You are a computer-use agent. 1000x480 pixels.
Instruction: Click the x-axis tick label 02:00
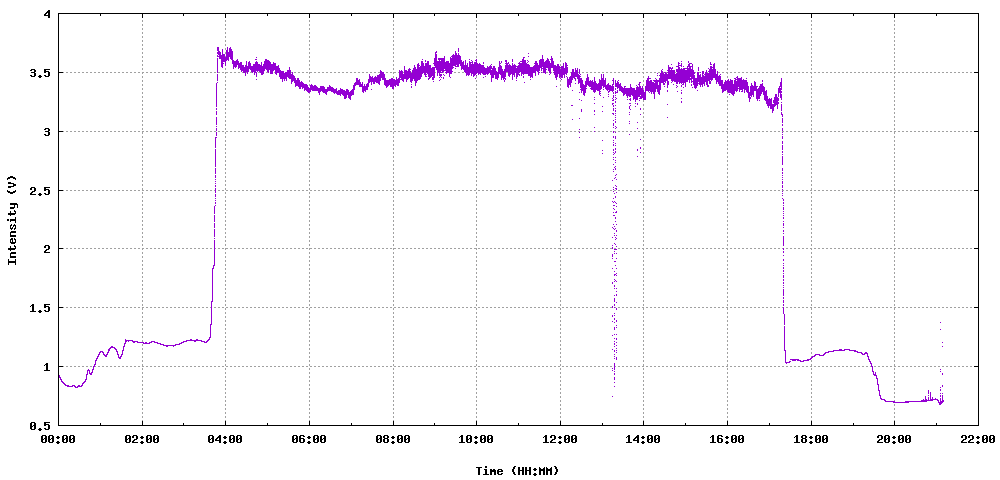[142, 439]
